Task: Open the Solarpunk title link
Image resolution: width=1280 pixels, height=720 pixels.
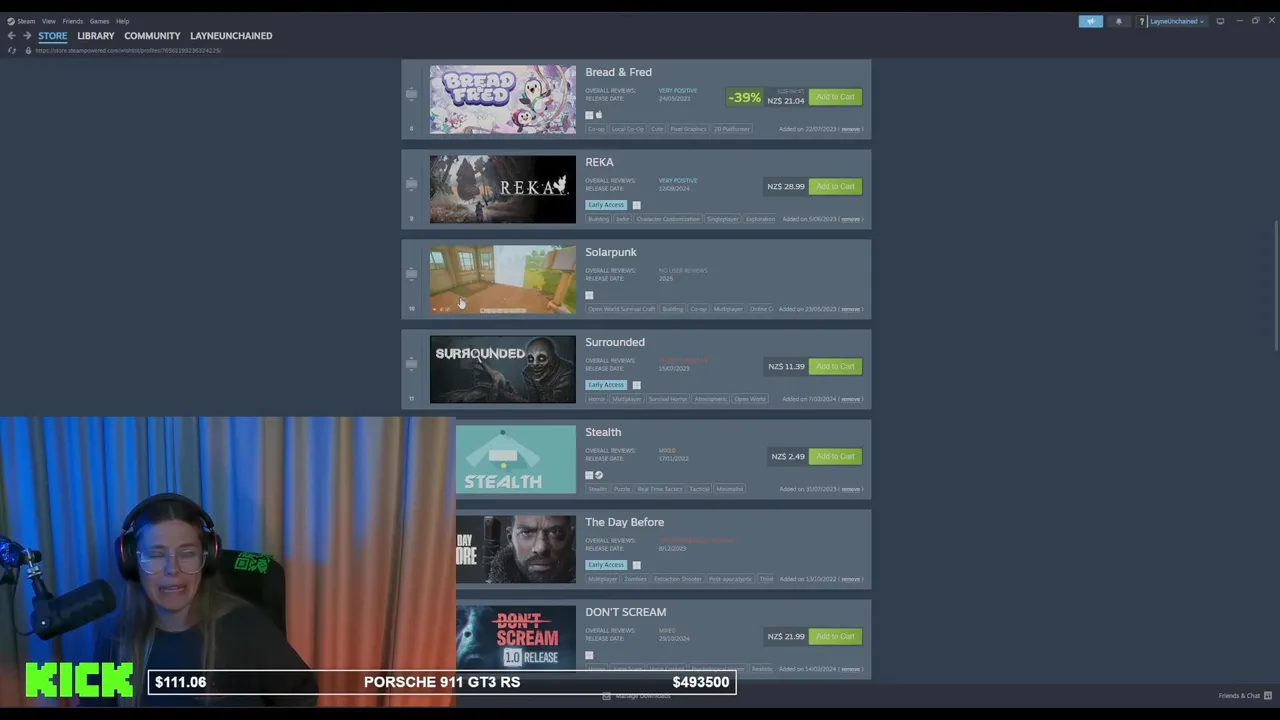Action: 611,252
